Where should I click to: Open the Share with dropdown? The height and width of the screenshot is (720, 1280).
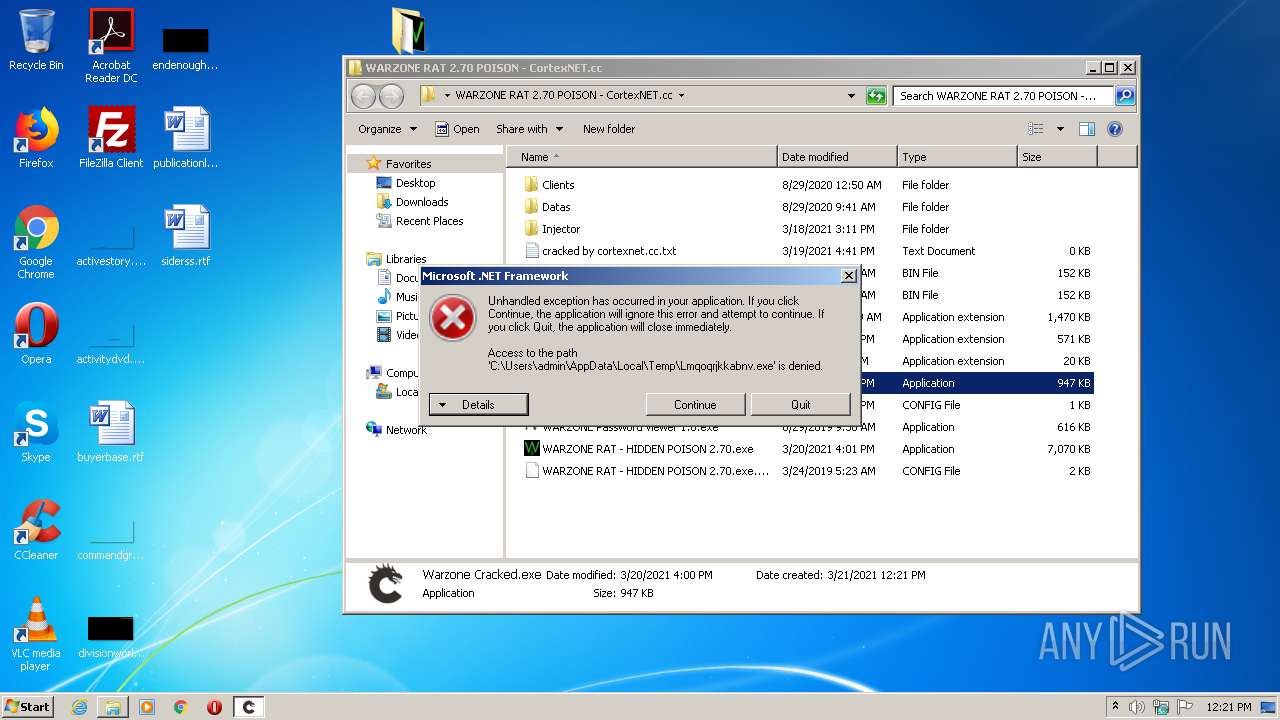[530, 129]
